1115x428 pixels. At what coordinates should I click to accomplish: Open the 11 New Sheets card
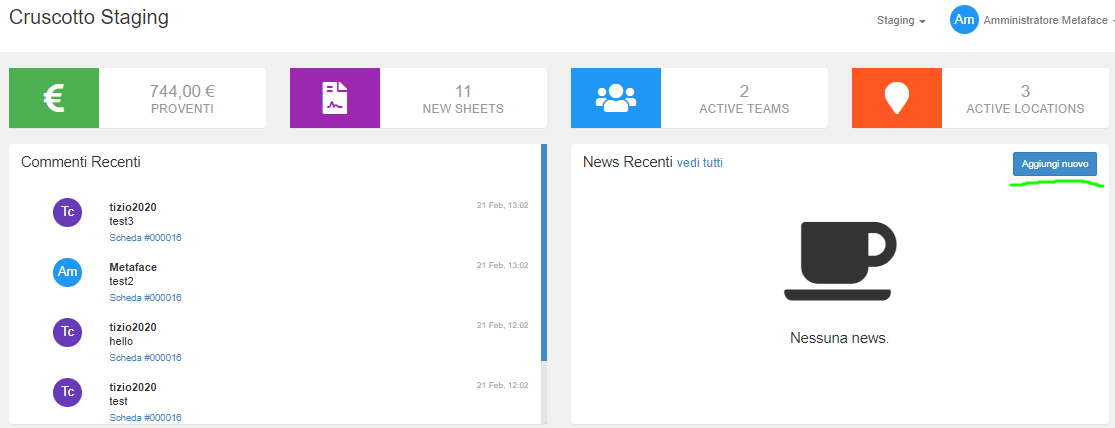click(x=463, y=98)
